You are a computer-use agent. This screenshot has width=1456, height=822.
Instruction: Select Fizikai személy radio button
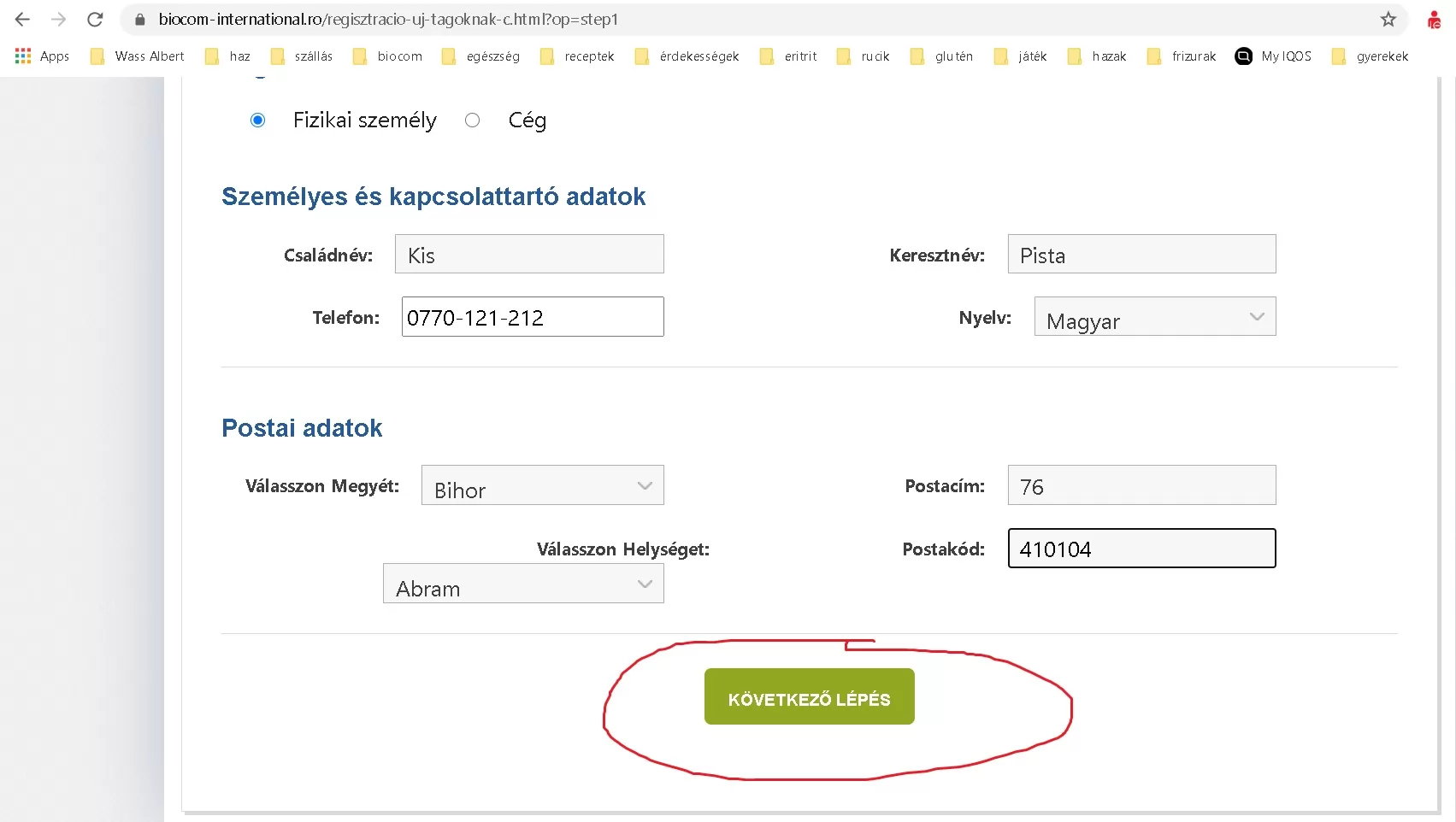(257, 120)
